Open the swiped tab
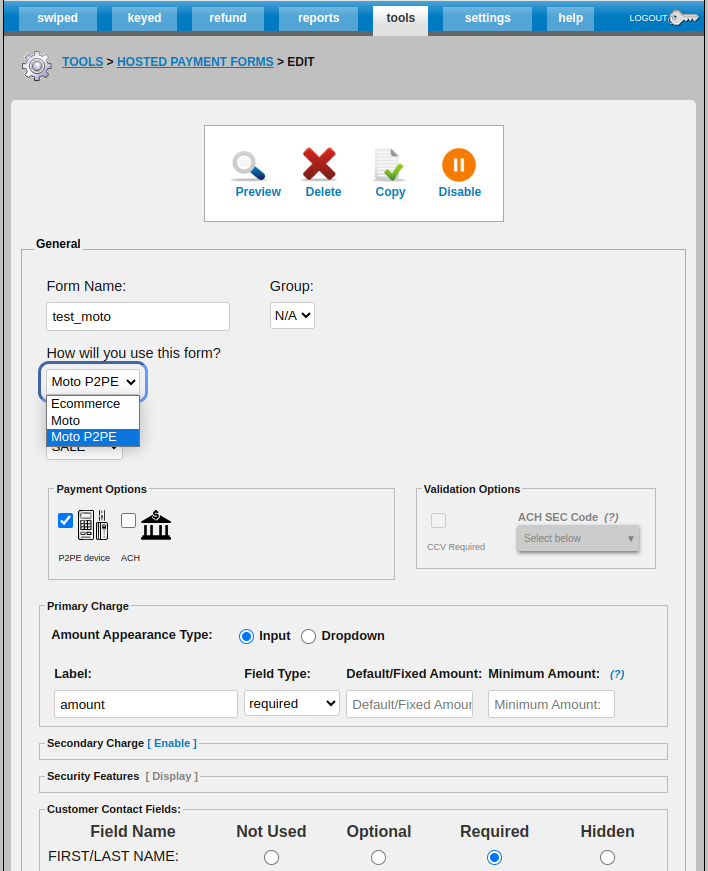Image resolution: width=708 pixels, height=871 pixels. [58, 18]
